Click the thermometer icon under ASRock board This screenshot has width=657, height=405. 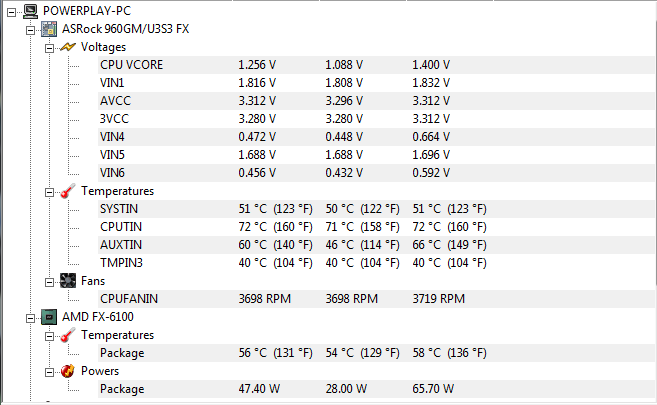point(68,191)
